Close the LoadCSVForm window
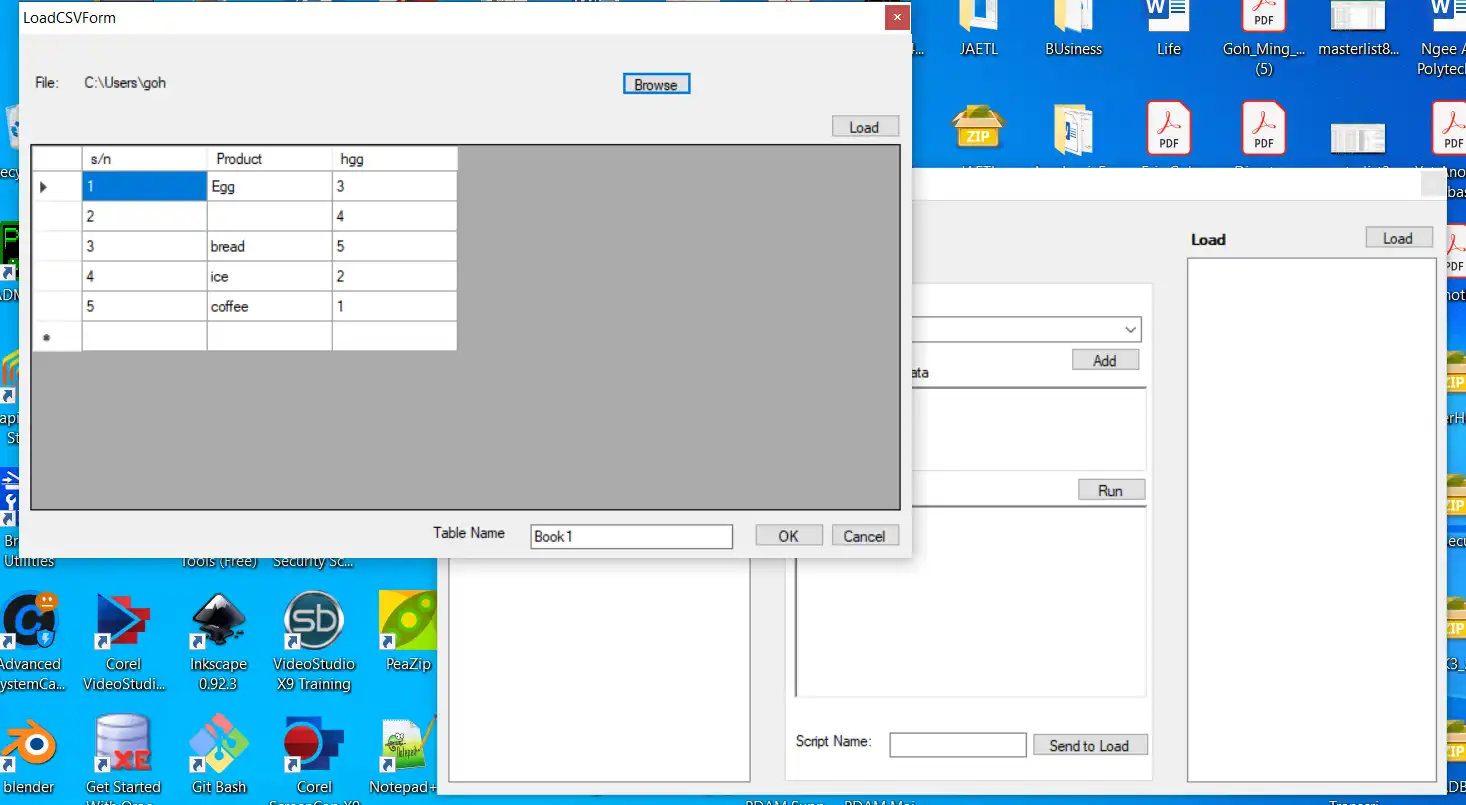The width and height of the screenshot is (1466, 805). click(897, 17)
